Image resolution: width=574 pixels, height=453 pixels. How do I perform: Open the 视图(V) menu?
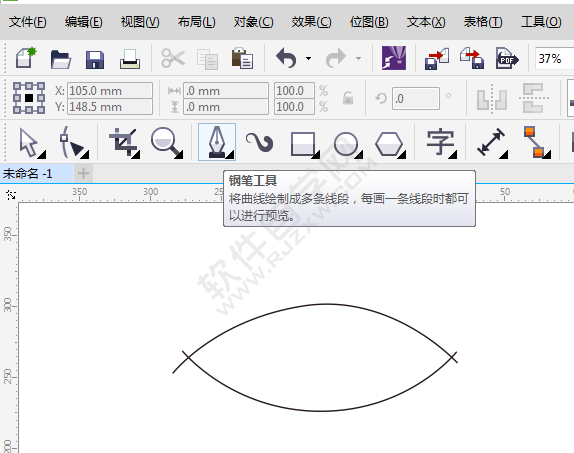click(140, 22)
